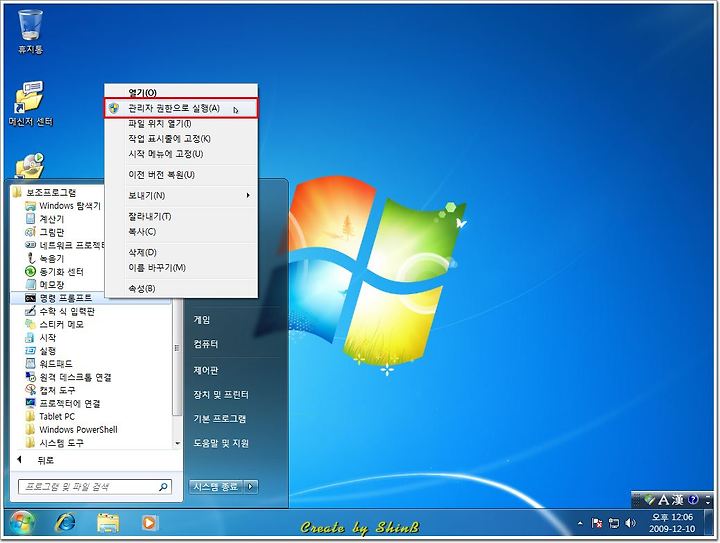The height and width of the screenshot is (543, 720).
Task: Click program list scrollbar down arrow
Action: click(x=177, y=443)
